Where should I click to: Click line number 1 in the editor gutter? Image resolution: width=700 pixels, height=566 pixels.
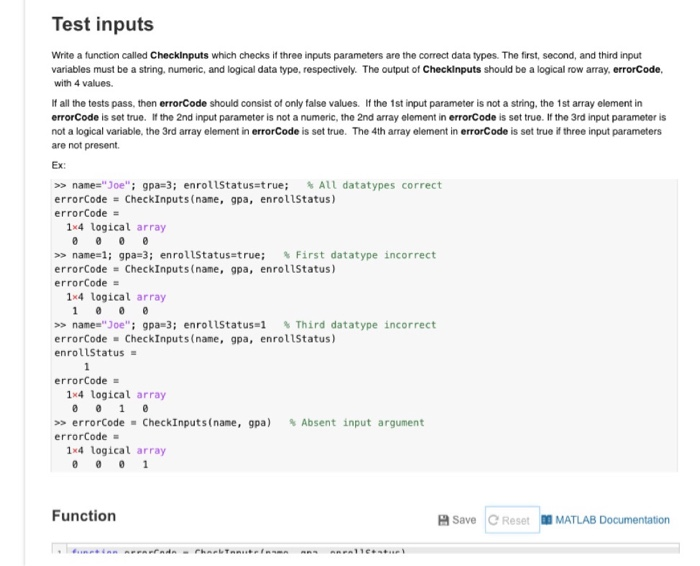coord(59,550)
